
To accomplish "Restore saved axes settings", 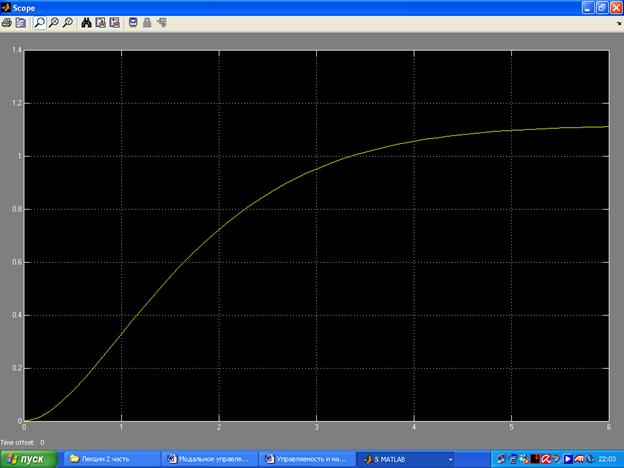I will click(x=115, y=23).
